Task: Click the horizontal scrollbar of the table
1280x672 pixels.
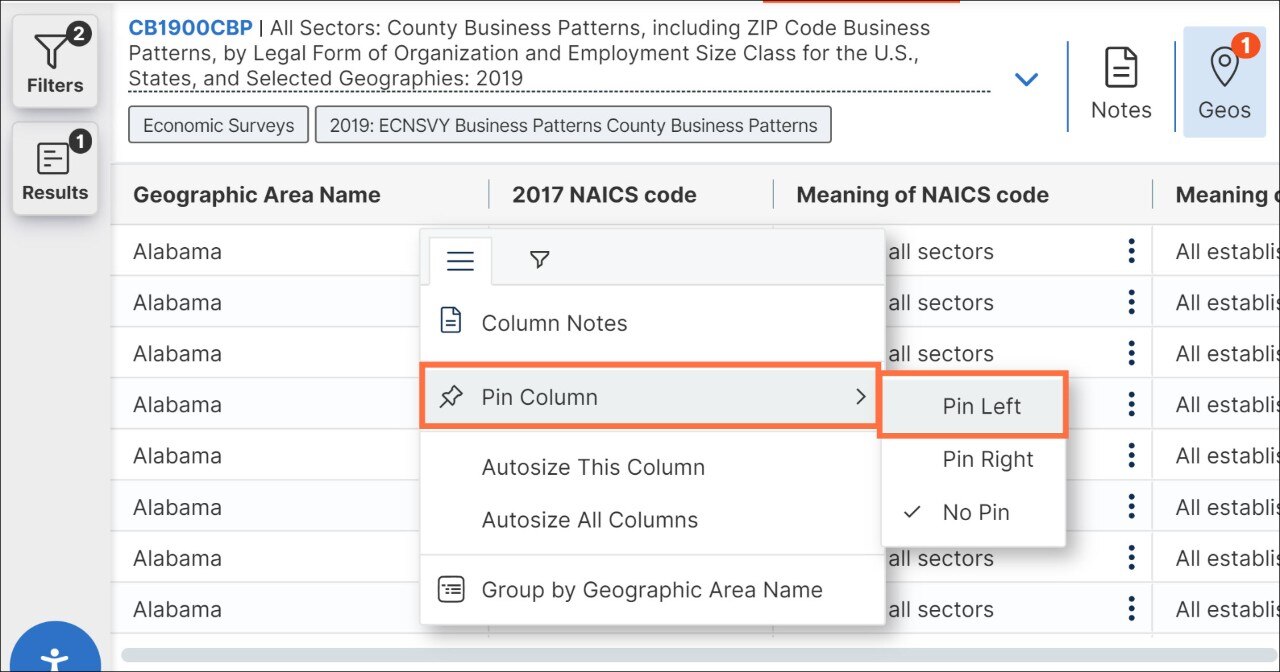Action: [x=700, y=655]
